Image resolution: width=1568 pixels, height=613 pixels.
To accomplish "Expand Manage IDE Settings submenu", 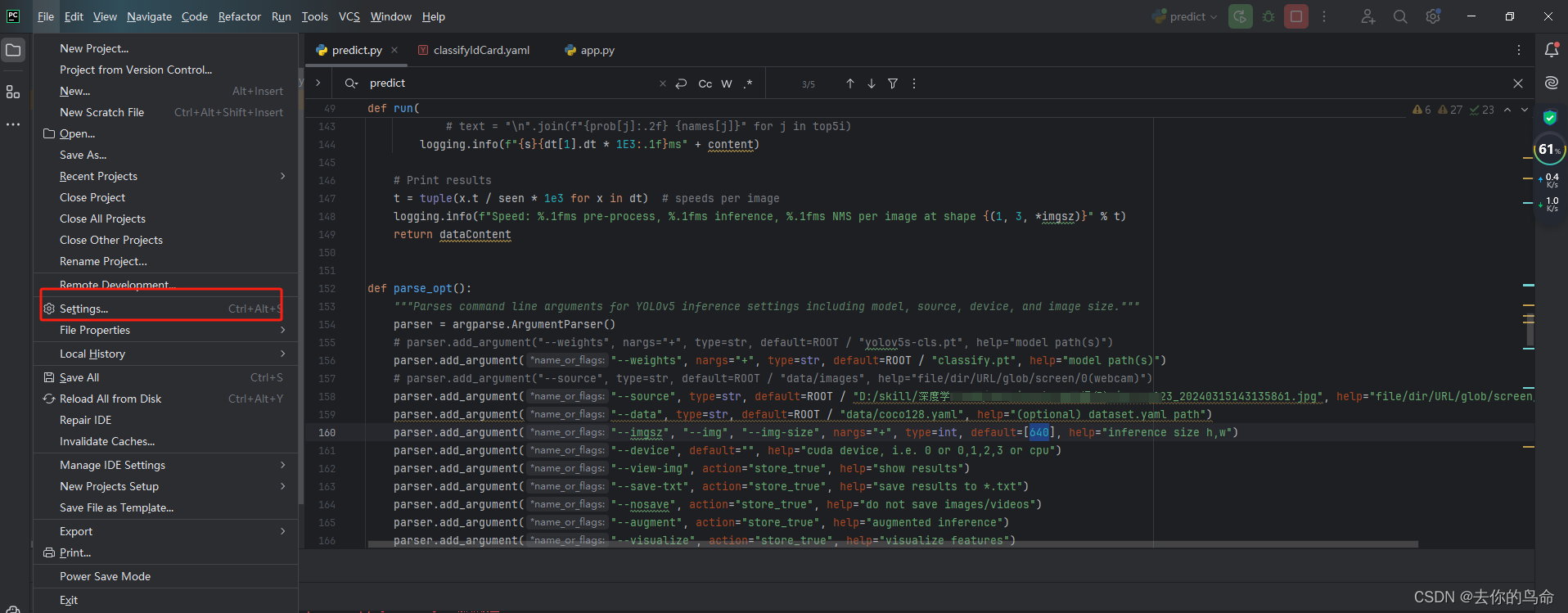I will click(165, 465).
